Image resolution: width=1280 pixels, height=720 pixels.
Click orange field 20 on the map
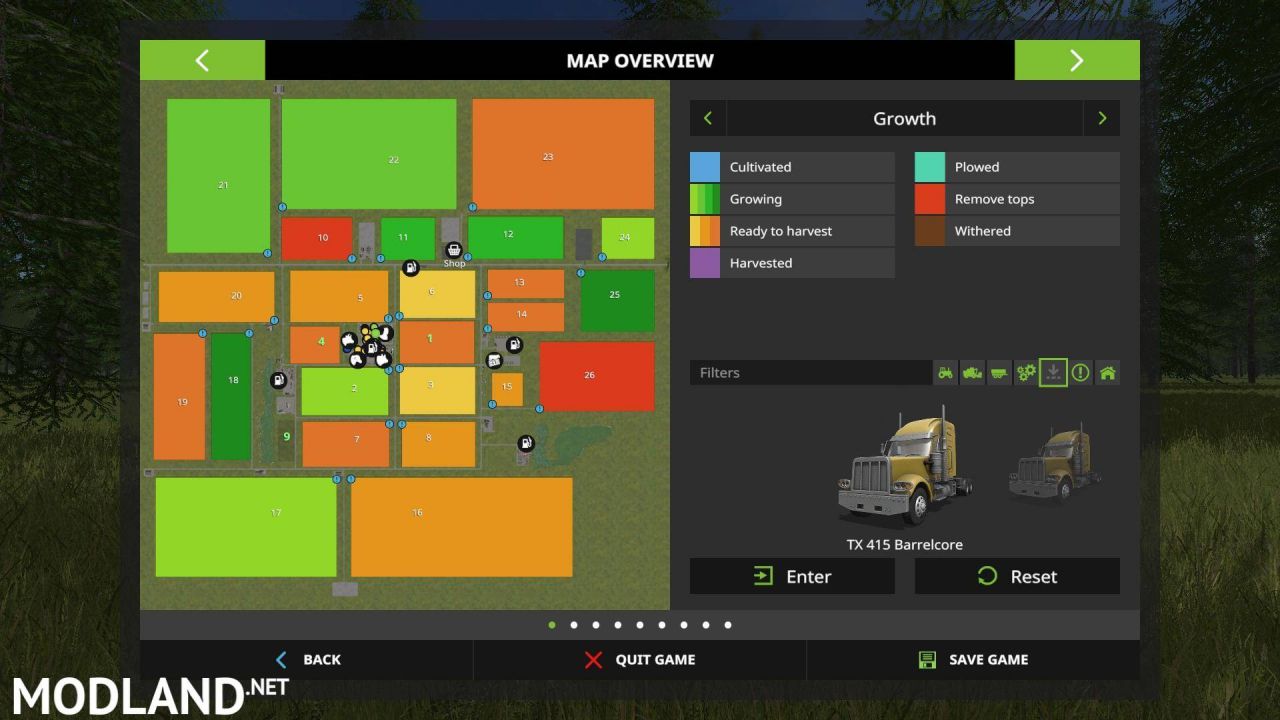(216, 297)
